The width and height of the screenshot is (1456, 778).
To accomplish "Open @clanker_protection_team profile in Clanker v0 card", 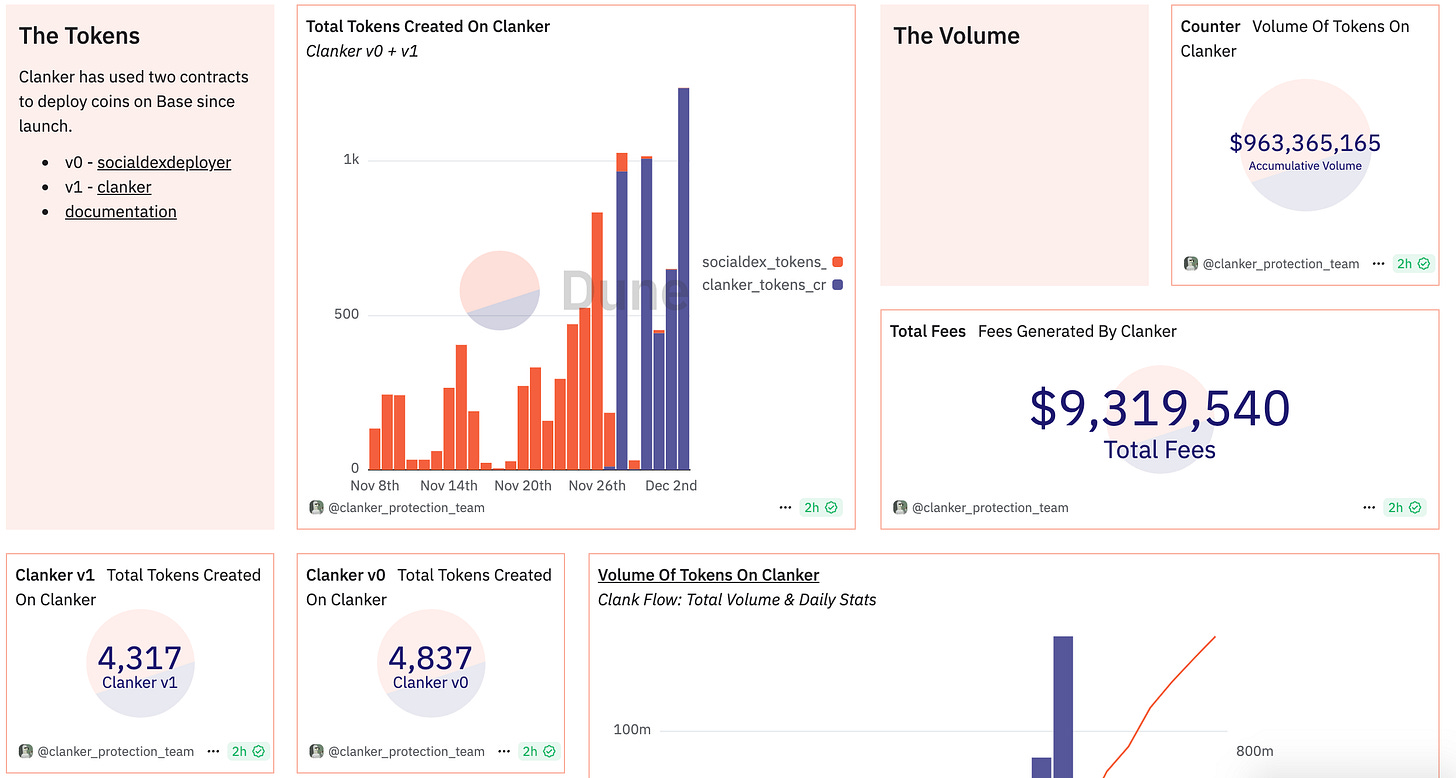I will tap(406, 751).
